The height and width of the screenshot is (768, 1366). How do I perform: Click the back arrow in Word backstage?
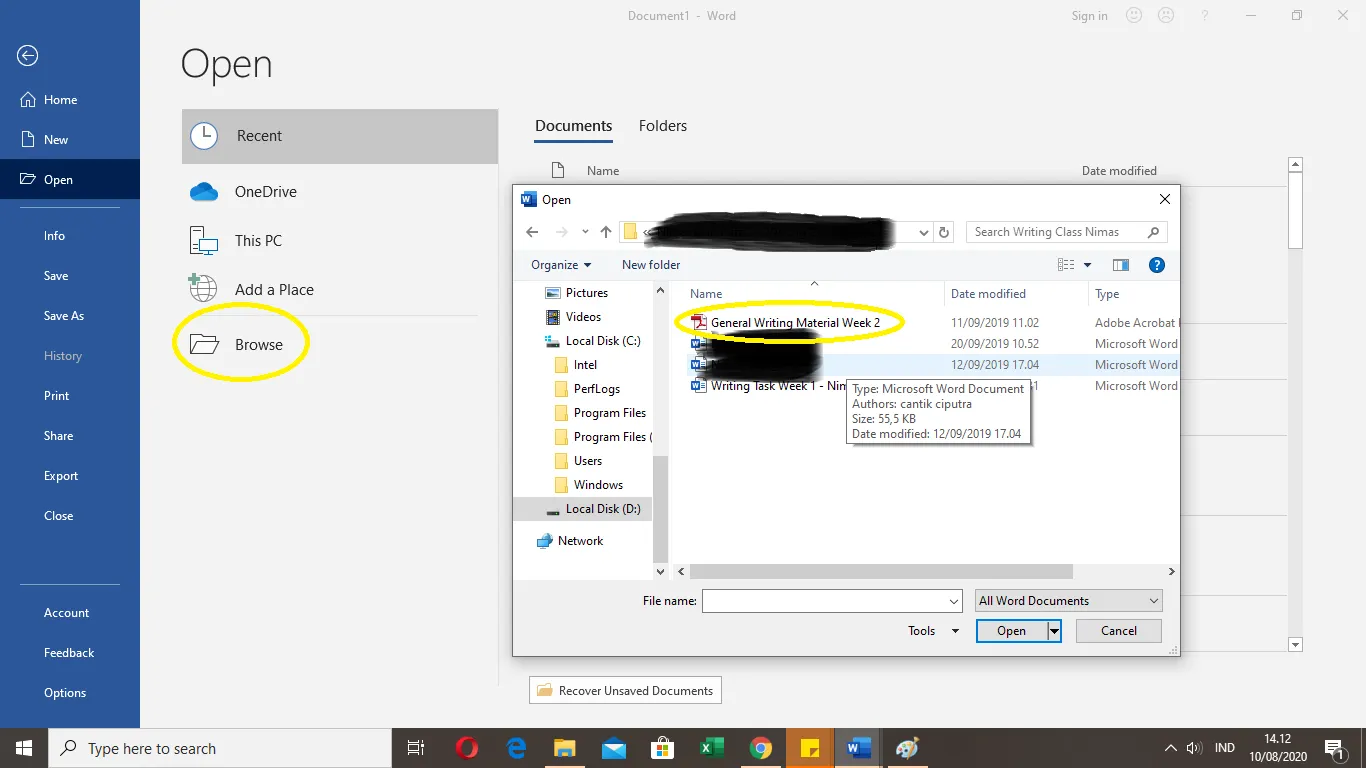[28, 56]
